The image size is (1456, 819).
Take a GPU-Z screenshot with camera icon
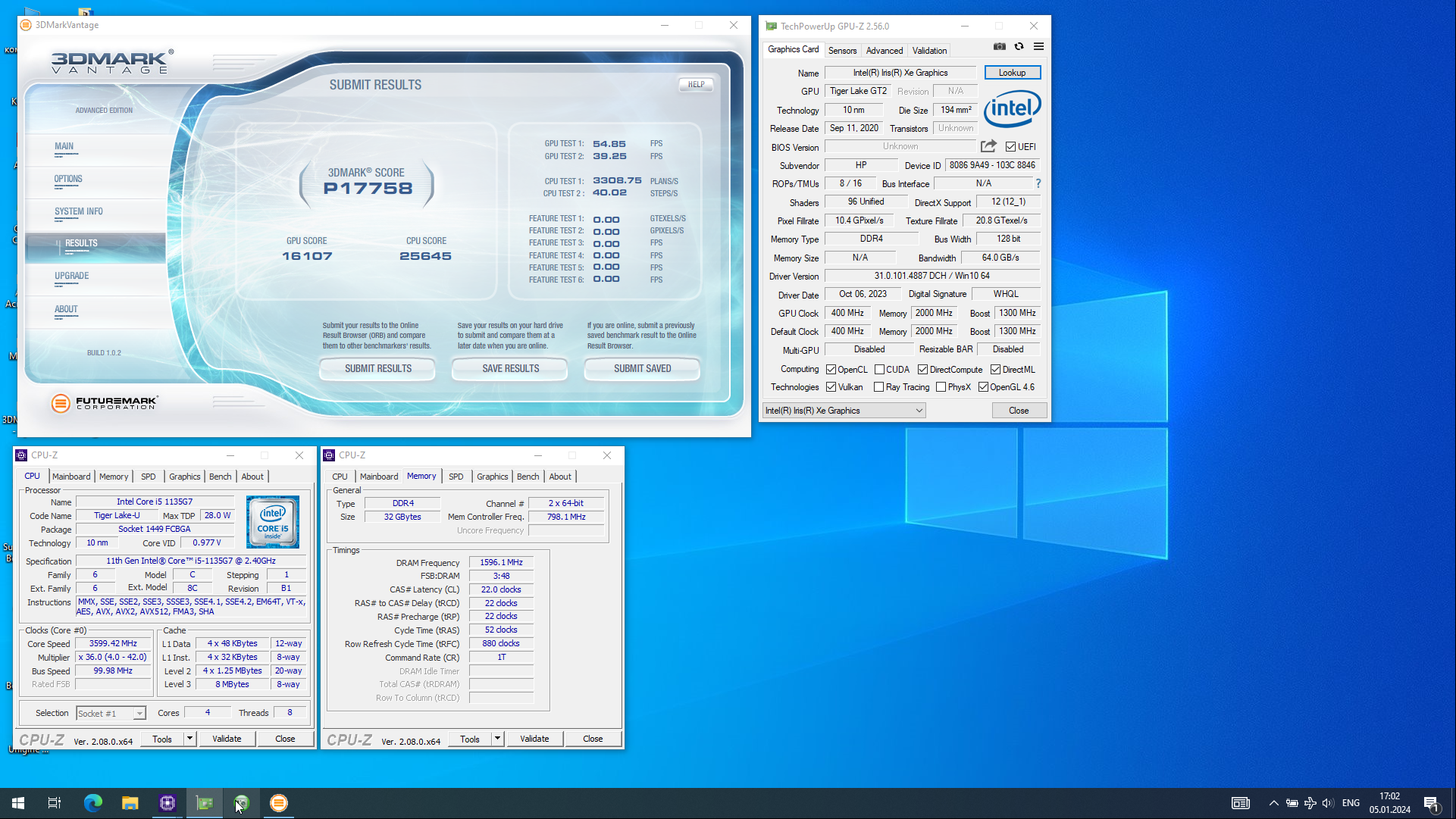pyautogui.click(x=1000, y=47)
